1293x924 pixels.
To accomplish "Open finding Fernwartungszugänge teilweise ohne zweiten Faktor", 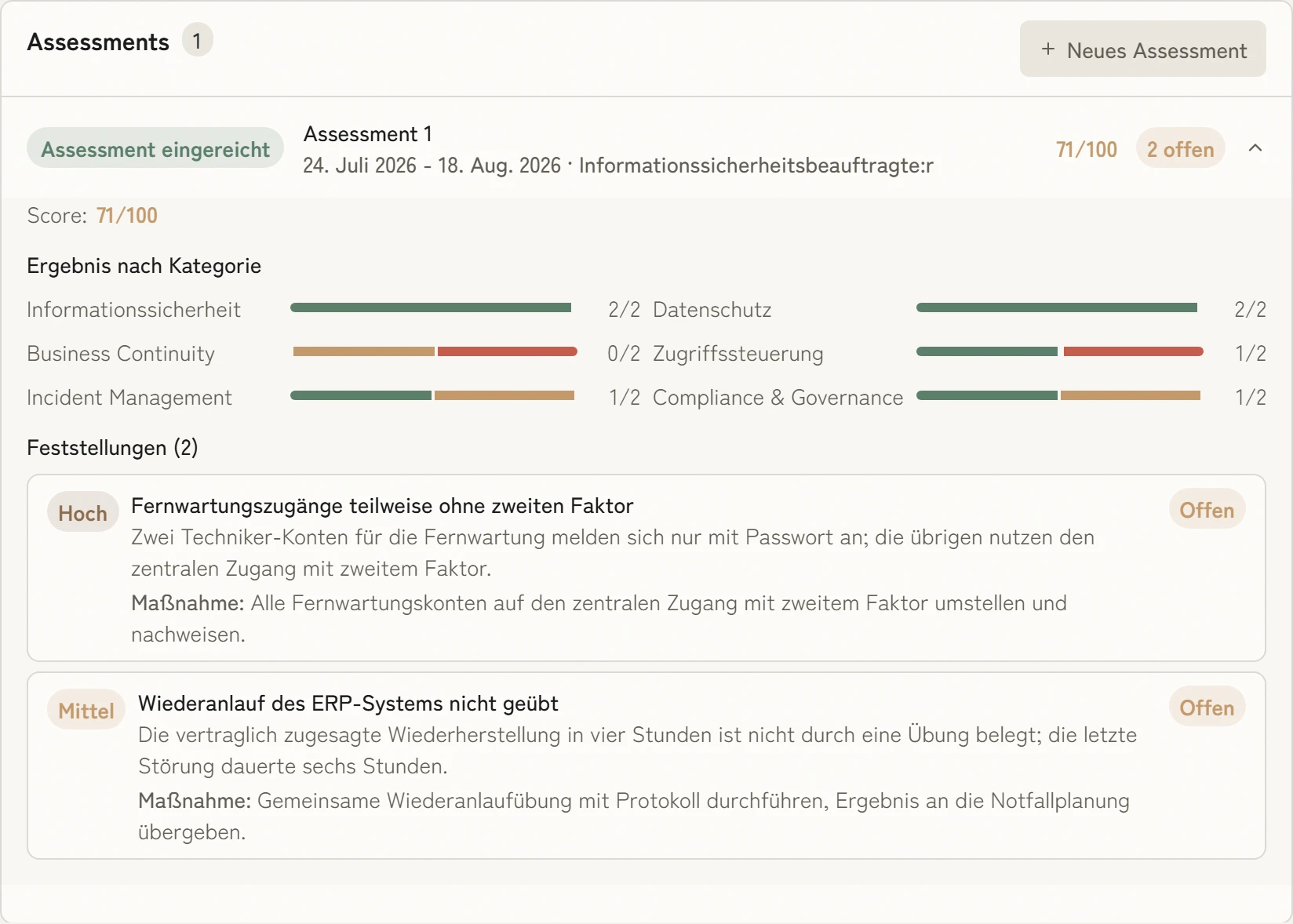I will (x=382, y=506).
